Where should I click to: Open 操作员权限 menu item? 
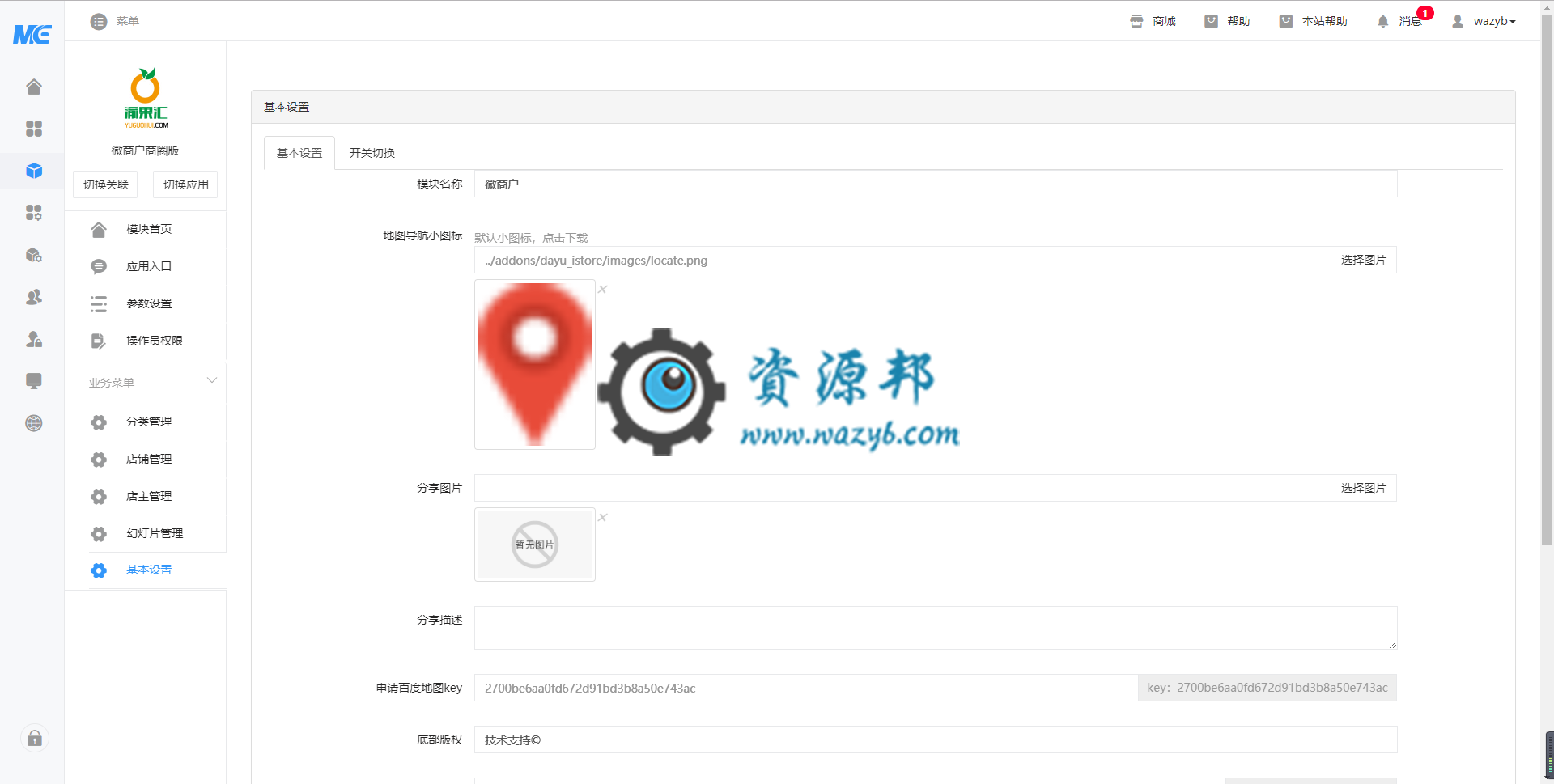(146, 341)
